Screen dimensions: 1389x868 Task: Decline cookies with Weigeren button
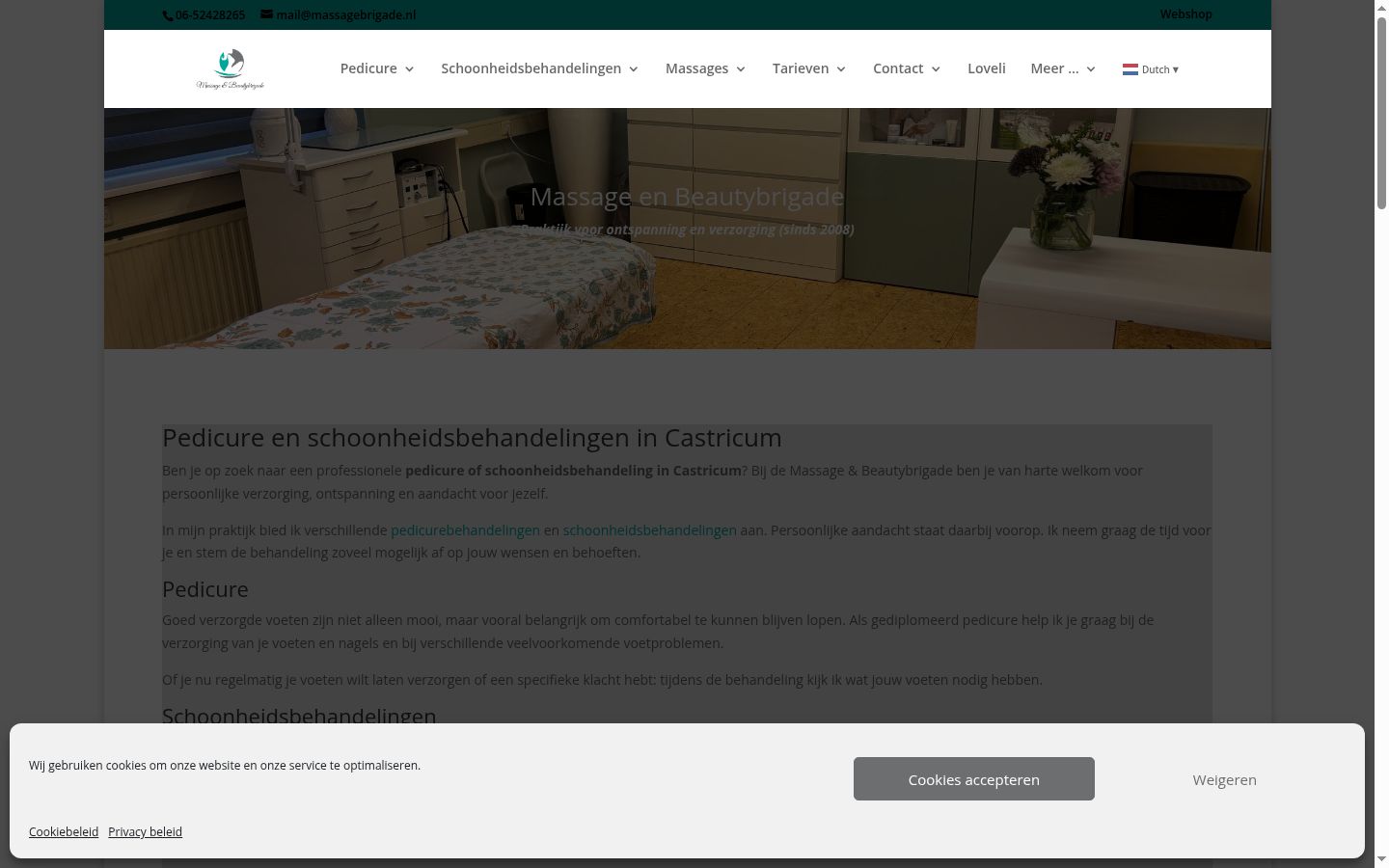tap(1225, 779)
